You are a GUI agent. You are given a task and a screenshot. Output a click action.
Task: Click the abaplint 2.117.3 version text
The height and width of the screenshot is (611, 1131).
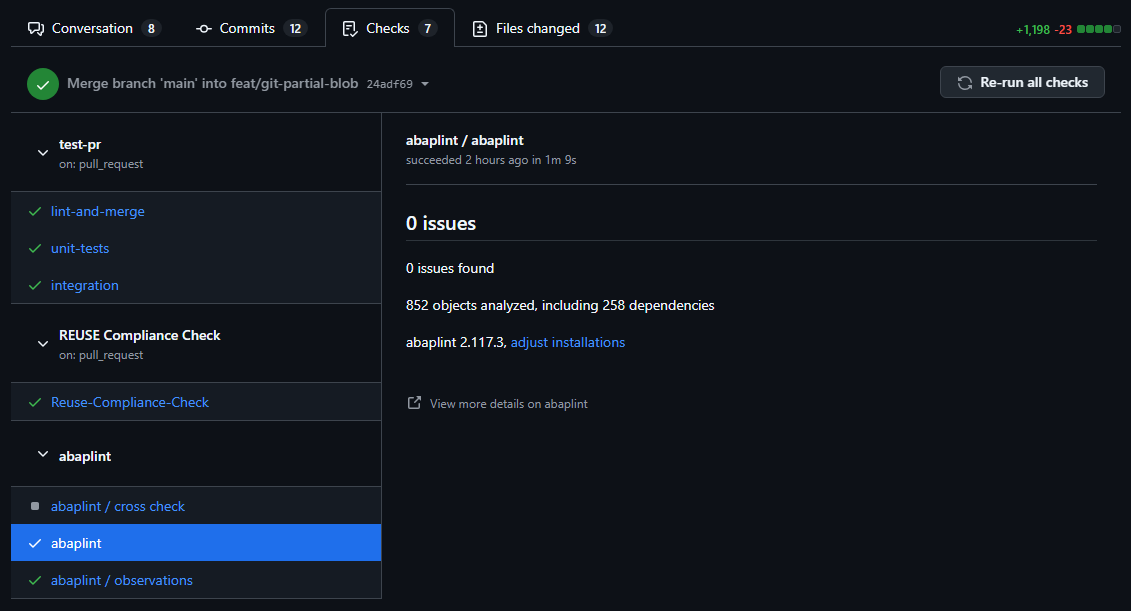pos(456,343)
